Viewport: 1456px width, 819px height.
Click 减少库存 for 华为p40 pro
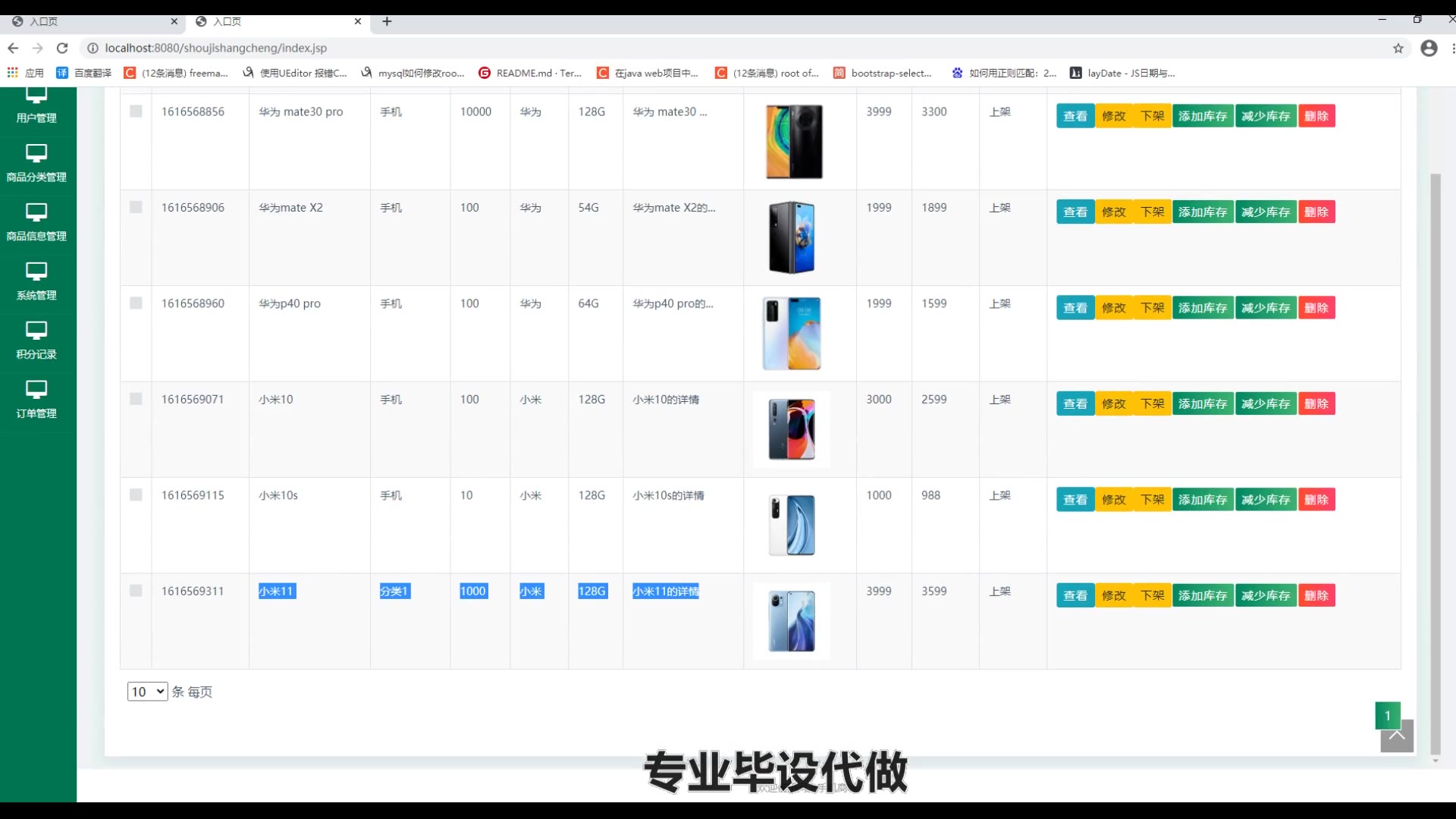point(1266,308)
